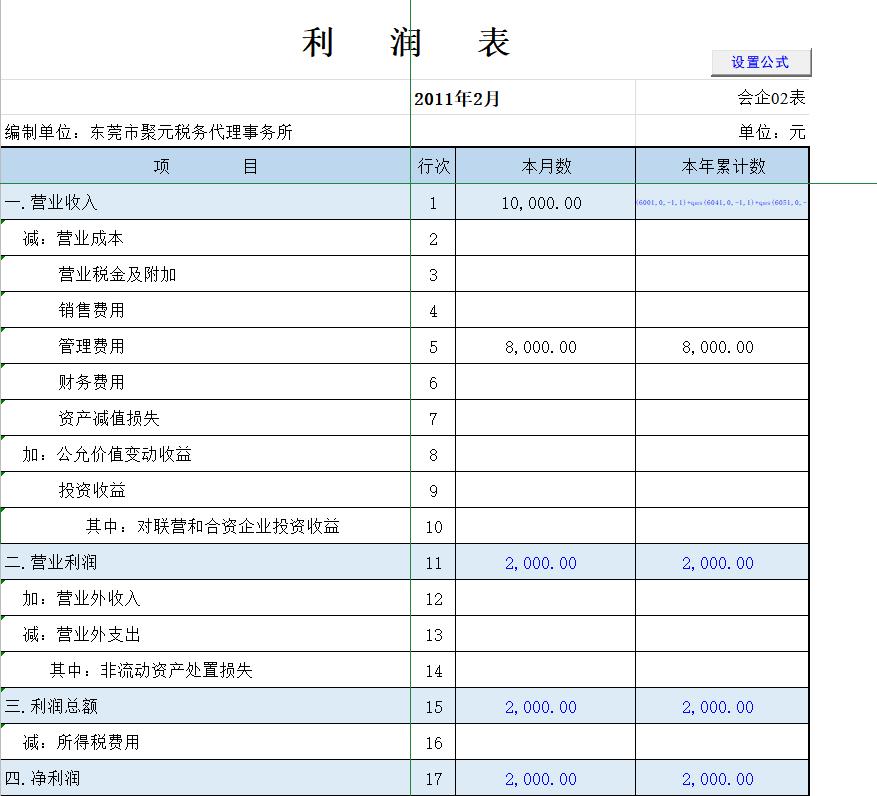This screenshot has width=877, height=796.
Task: Select the 投资收益 本月数 cell
Action: pos(544,490)
